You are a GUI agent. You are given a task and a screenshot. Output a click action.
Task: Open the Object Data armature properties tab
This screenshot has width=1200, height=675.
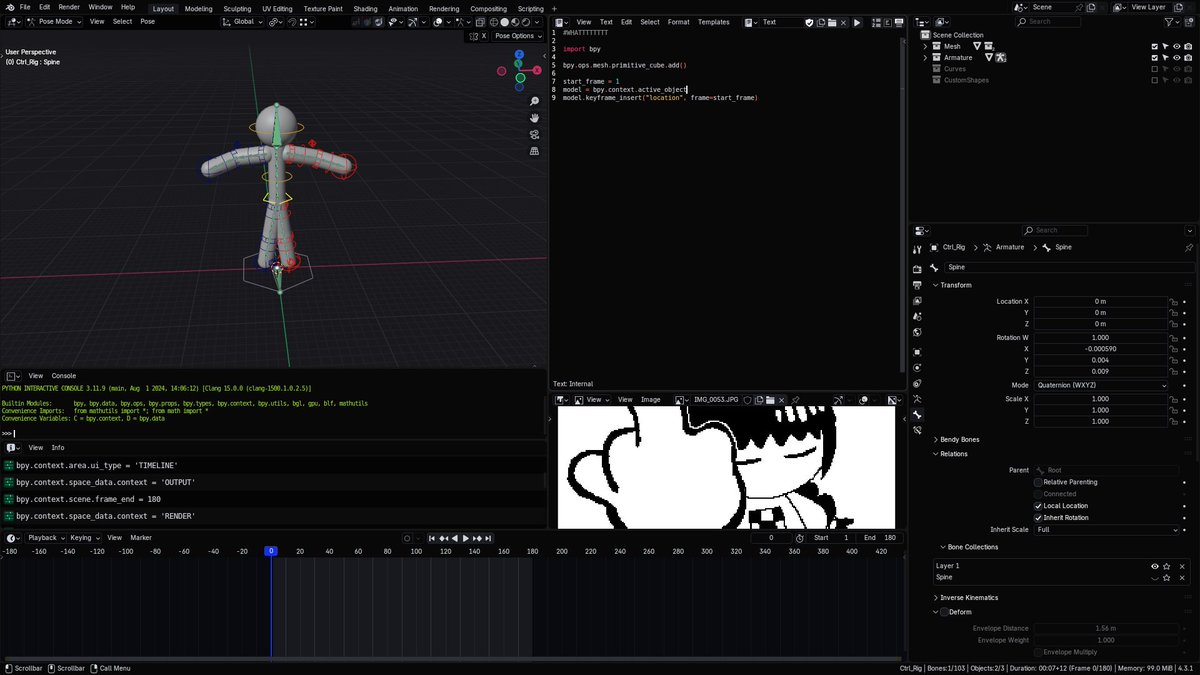point(918,398)
